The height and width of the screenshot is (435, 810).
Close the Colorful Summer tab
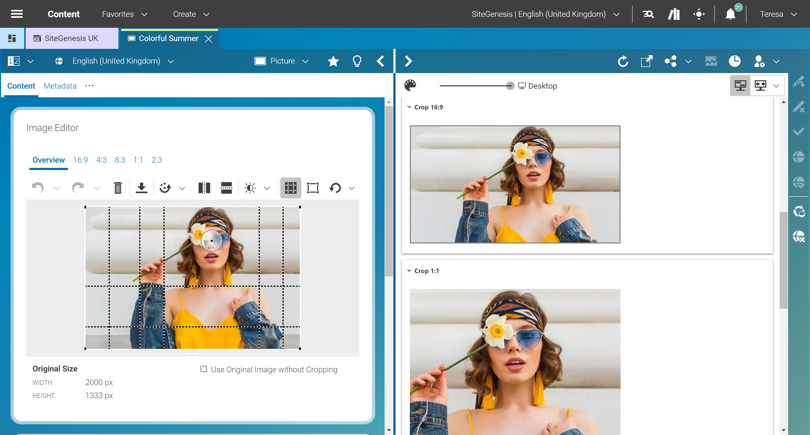pos(209,39)
